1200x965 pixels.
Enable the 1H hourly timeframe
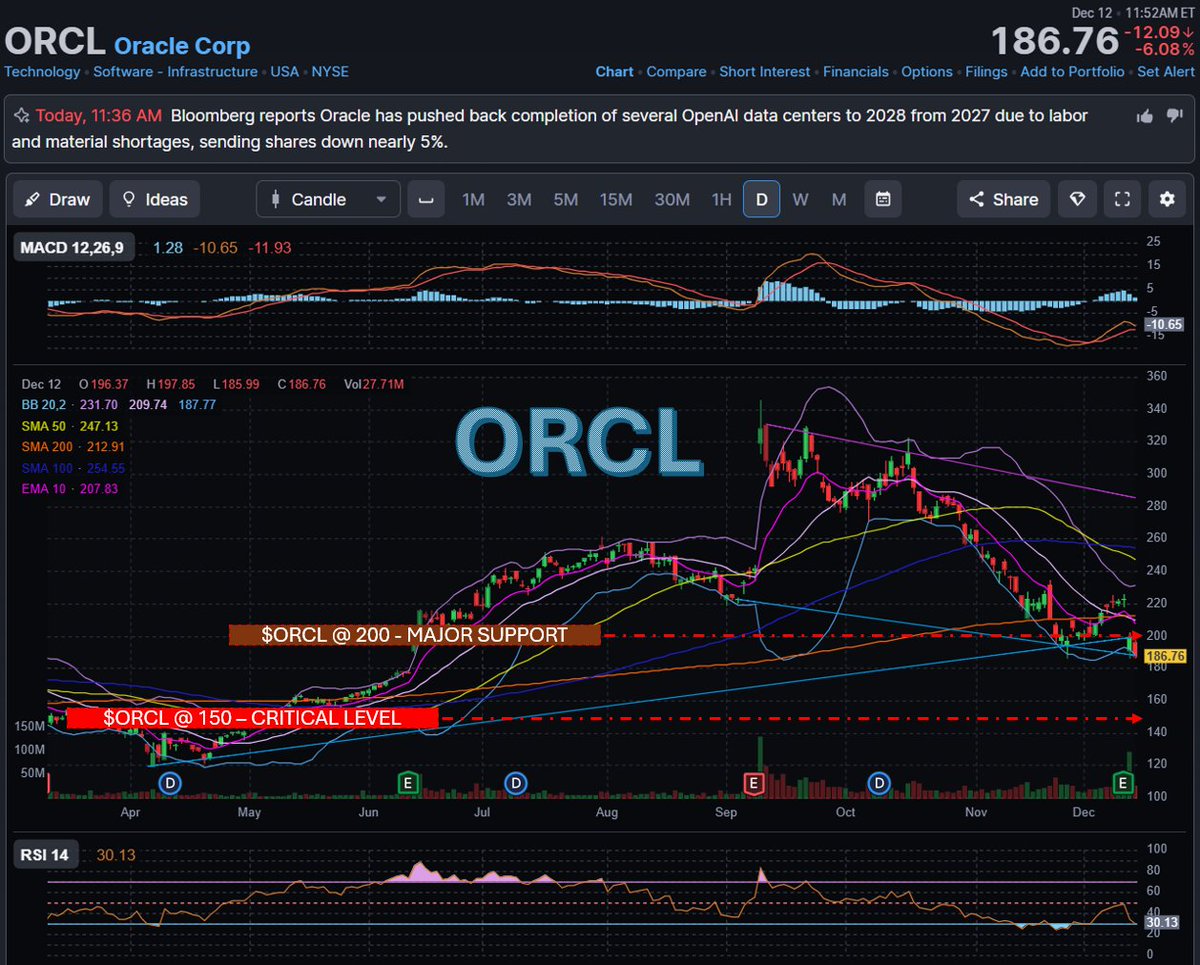point(721,199)
